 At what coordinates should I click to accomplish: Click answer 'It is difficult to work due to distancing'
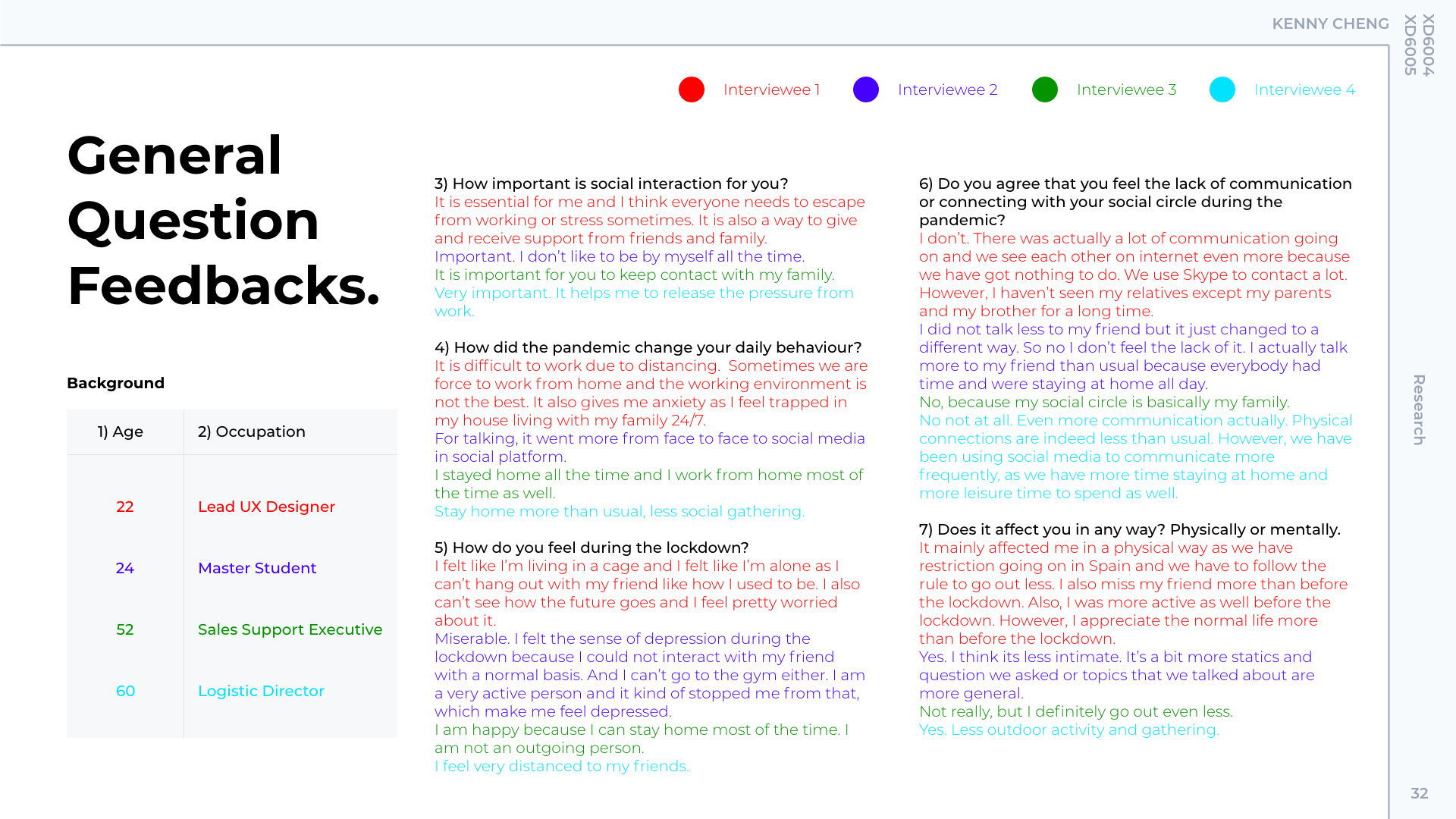(x=651, y=393)
